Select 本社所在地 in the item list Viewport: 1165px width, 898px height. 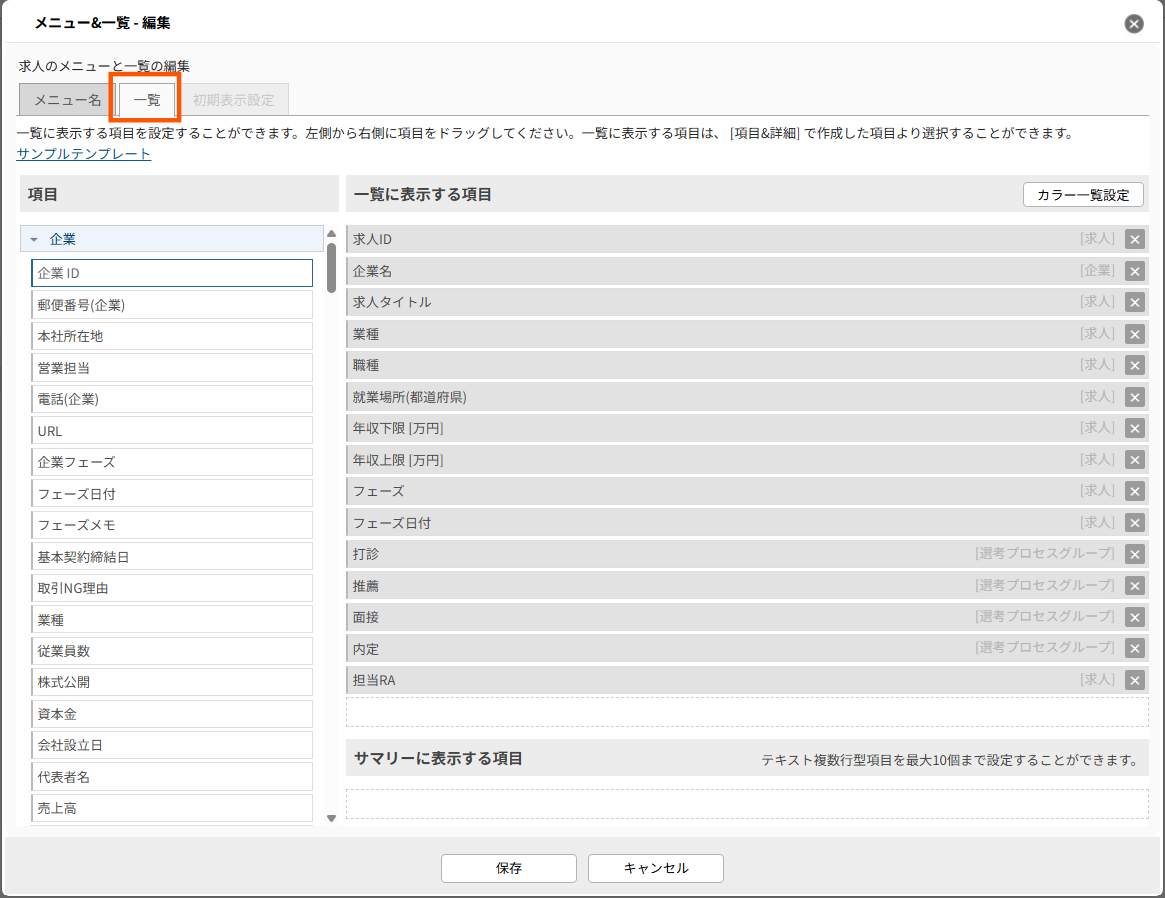coord(172,336)
